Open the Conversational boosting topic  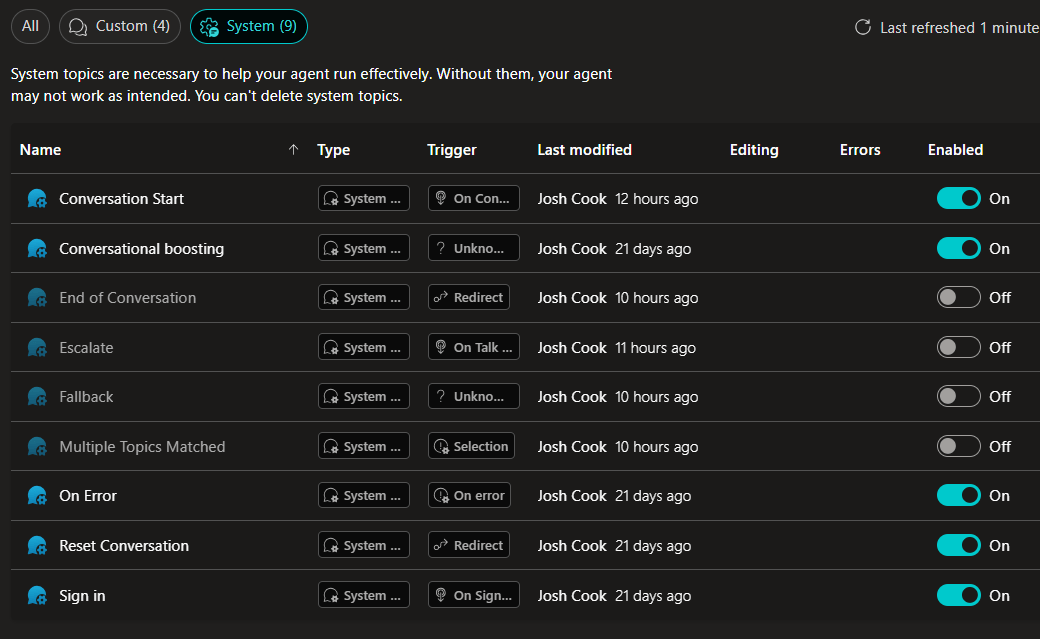pyautogui.click(x=142, y=249)
